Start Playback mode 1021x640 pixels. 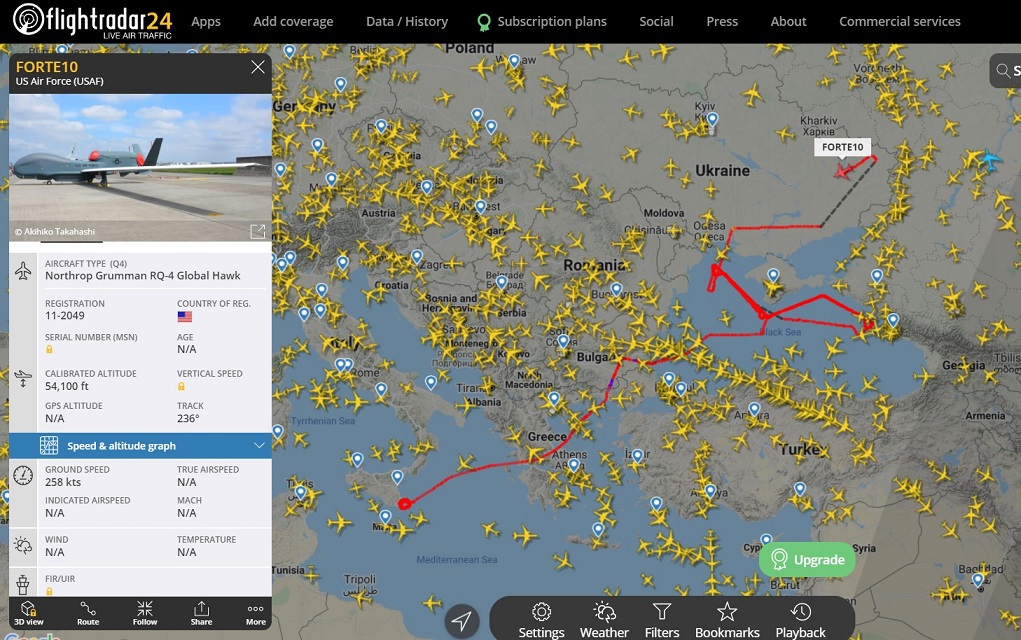tap(800, 620)
